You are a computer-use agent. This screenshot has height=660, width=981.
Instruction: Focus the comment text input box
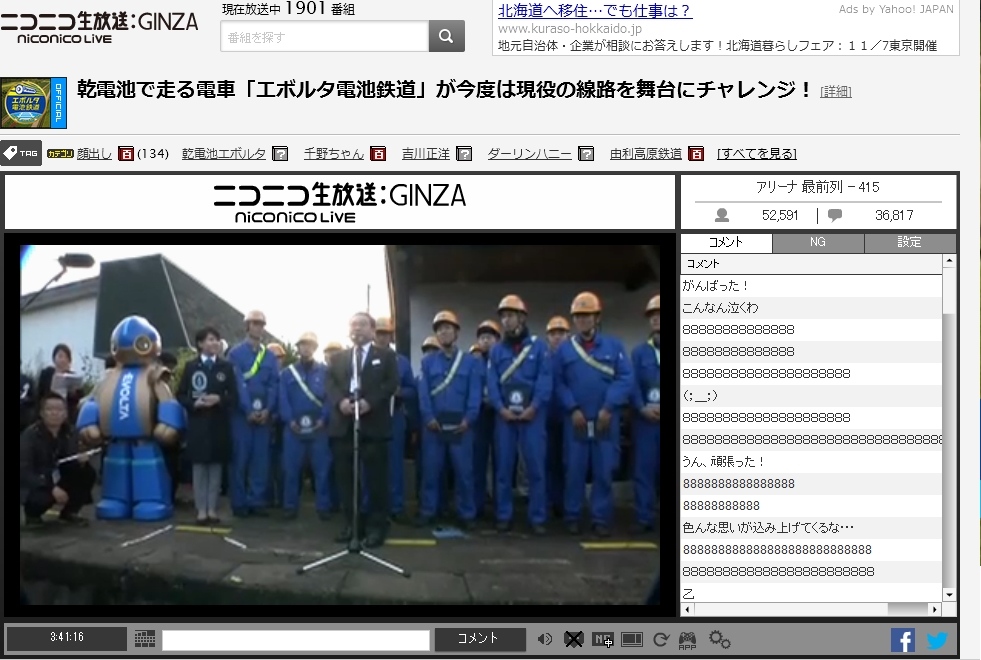(x=296, y=640)
